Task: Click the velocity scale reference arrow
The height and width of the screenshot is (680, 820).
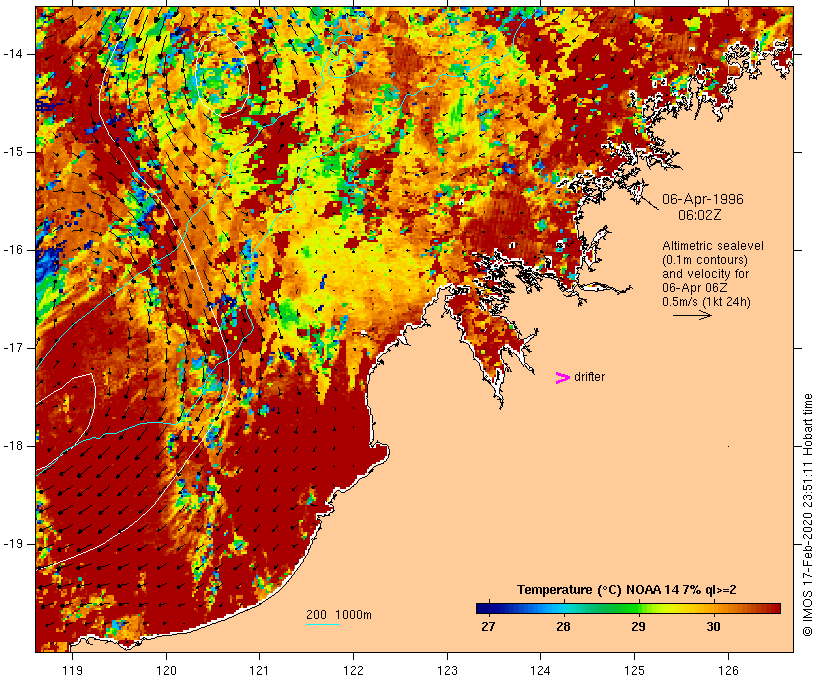Action: [x=692, y=315]
